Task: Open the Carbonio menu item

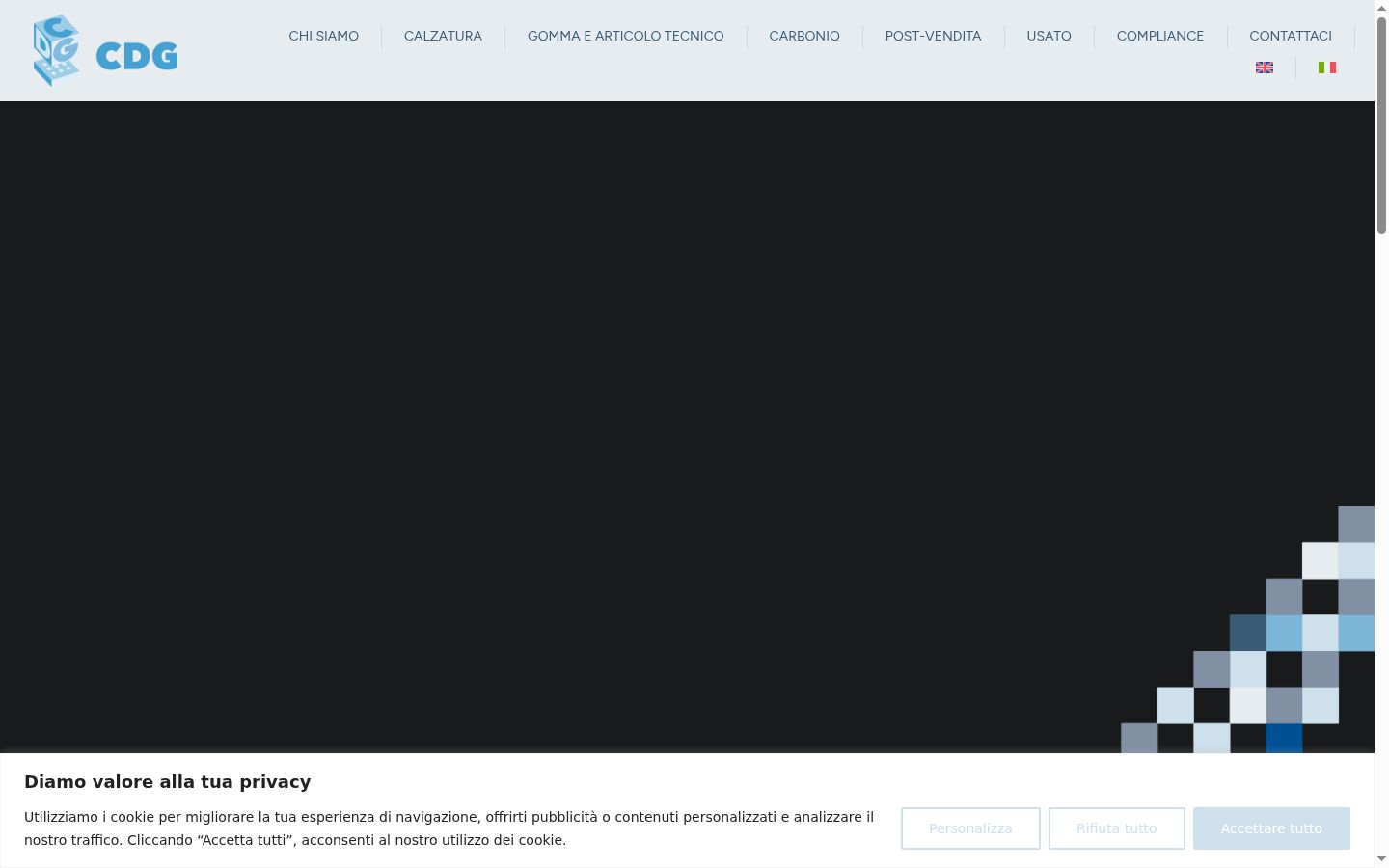Action: (804, 36)
